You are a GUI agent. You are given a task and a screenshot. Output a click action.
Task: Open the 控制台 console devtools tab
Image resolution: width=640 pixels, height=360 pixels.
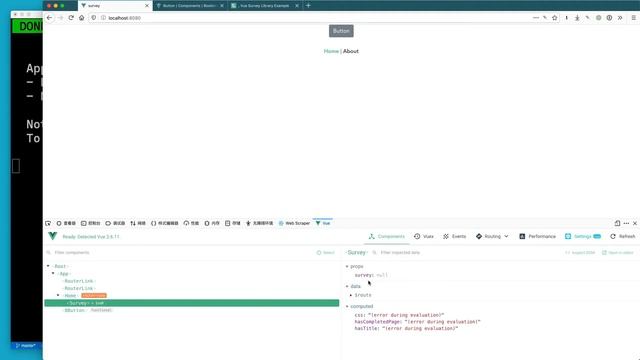tap(91, 223)
